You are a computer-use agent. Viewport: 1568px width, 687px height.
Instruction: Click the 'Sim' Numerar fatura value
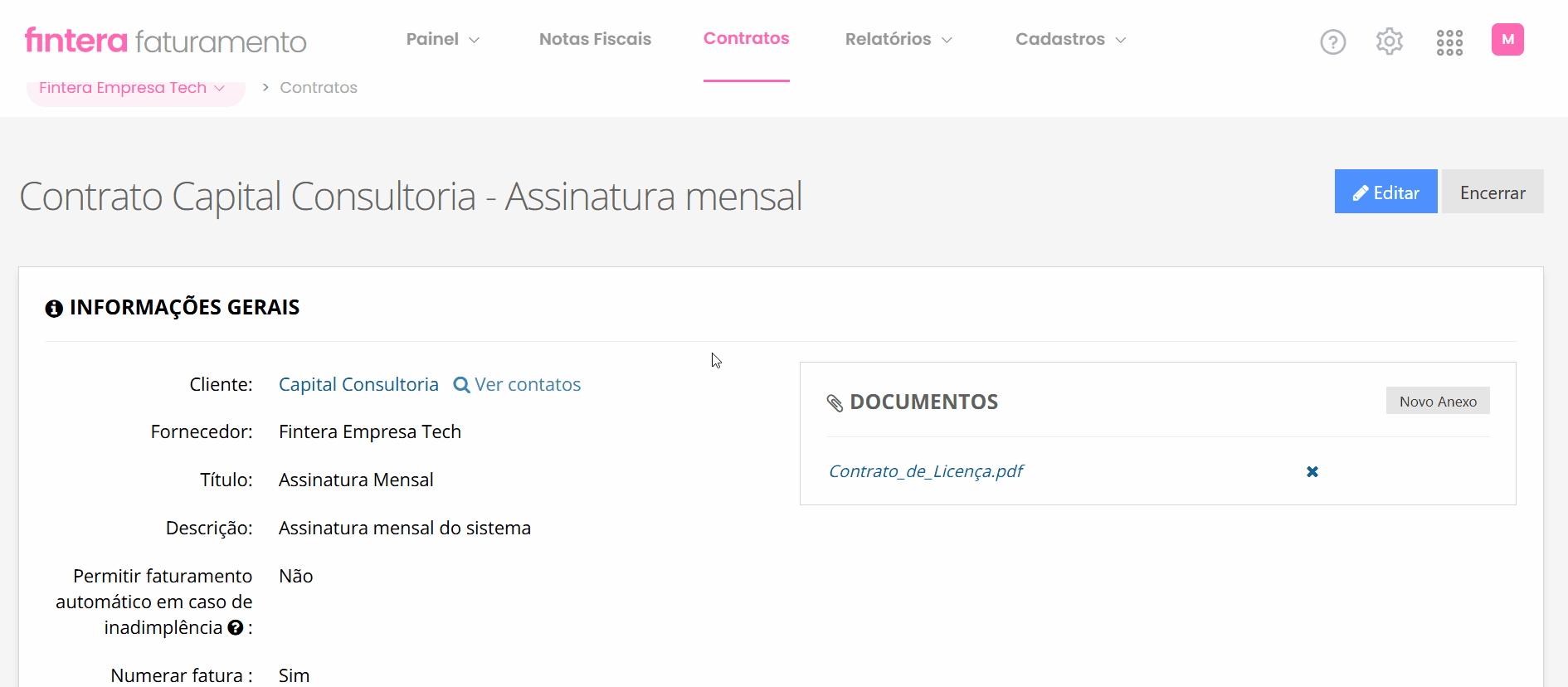tap(295, 675)
